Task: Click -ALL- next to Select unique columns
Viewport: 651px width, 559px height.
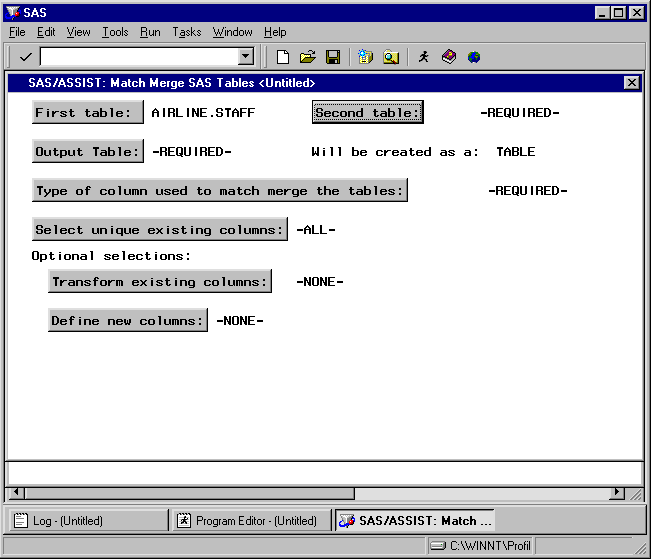Action: 316,230
